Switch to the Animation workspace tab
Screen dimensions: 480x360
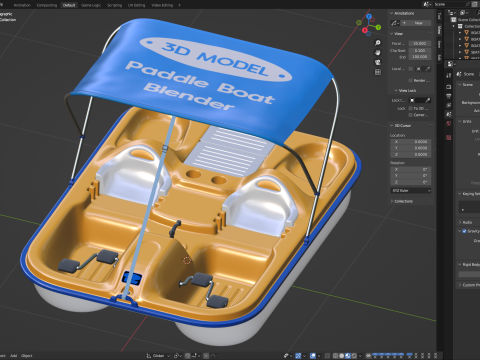(x=22, y=5)
